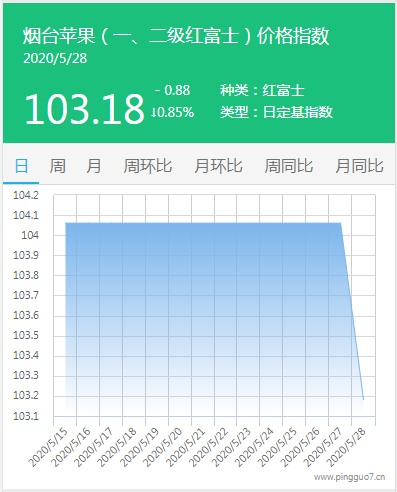The width and height of the screenshot is (397, 492).
Task: Click the change value -0.88
Action: point(172,90)
